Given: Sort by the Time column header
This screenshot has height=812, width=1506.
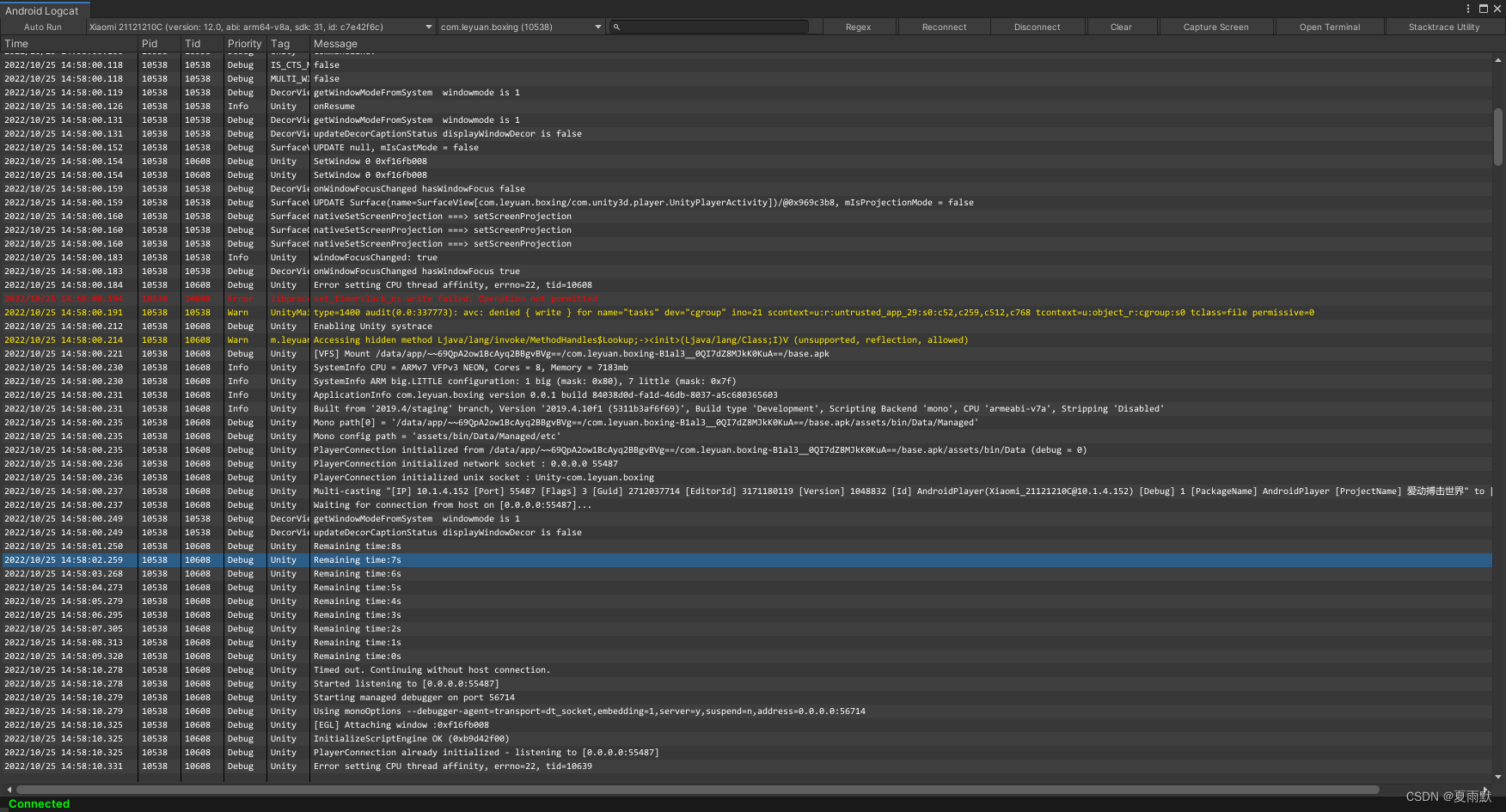Looking at the screenshot, I should click(69, 44).
